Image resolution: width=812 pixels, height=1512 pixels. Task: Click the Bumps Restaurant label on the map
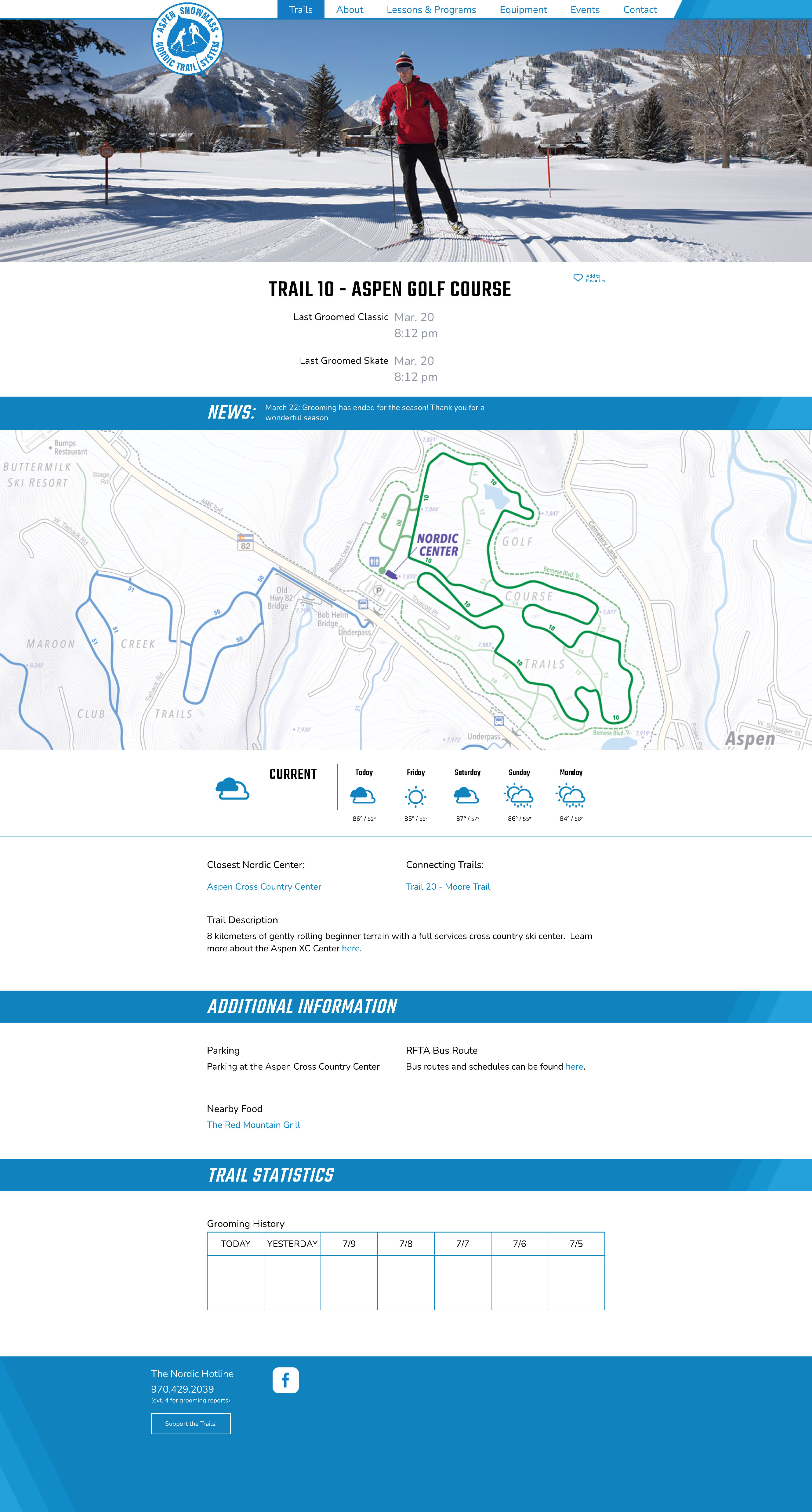click(x=71, y=447)
